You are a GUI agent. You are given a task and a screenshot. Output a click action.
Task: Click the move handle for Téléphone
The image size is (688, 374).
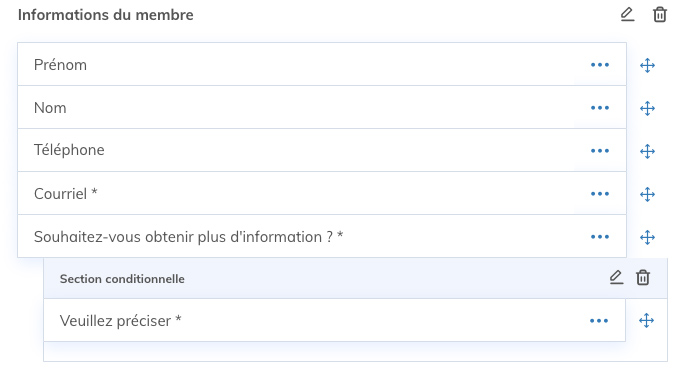[x=647, y=151]
